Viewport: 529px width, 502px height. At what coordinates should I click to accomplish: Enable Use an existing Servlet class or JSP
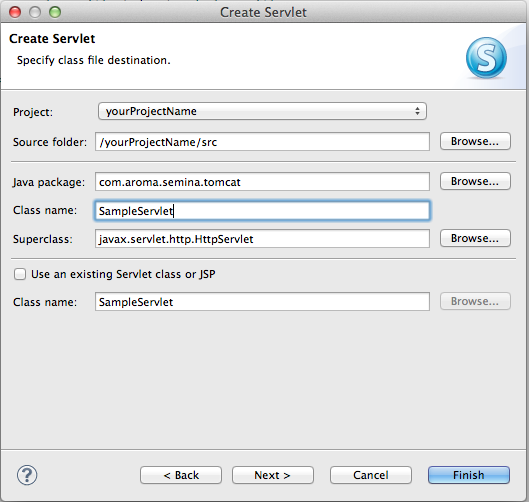pos(20,274)
